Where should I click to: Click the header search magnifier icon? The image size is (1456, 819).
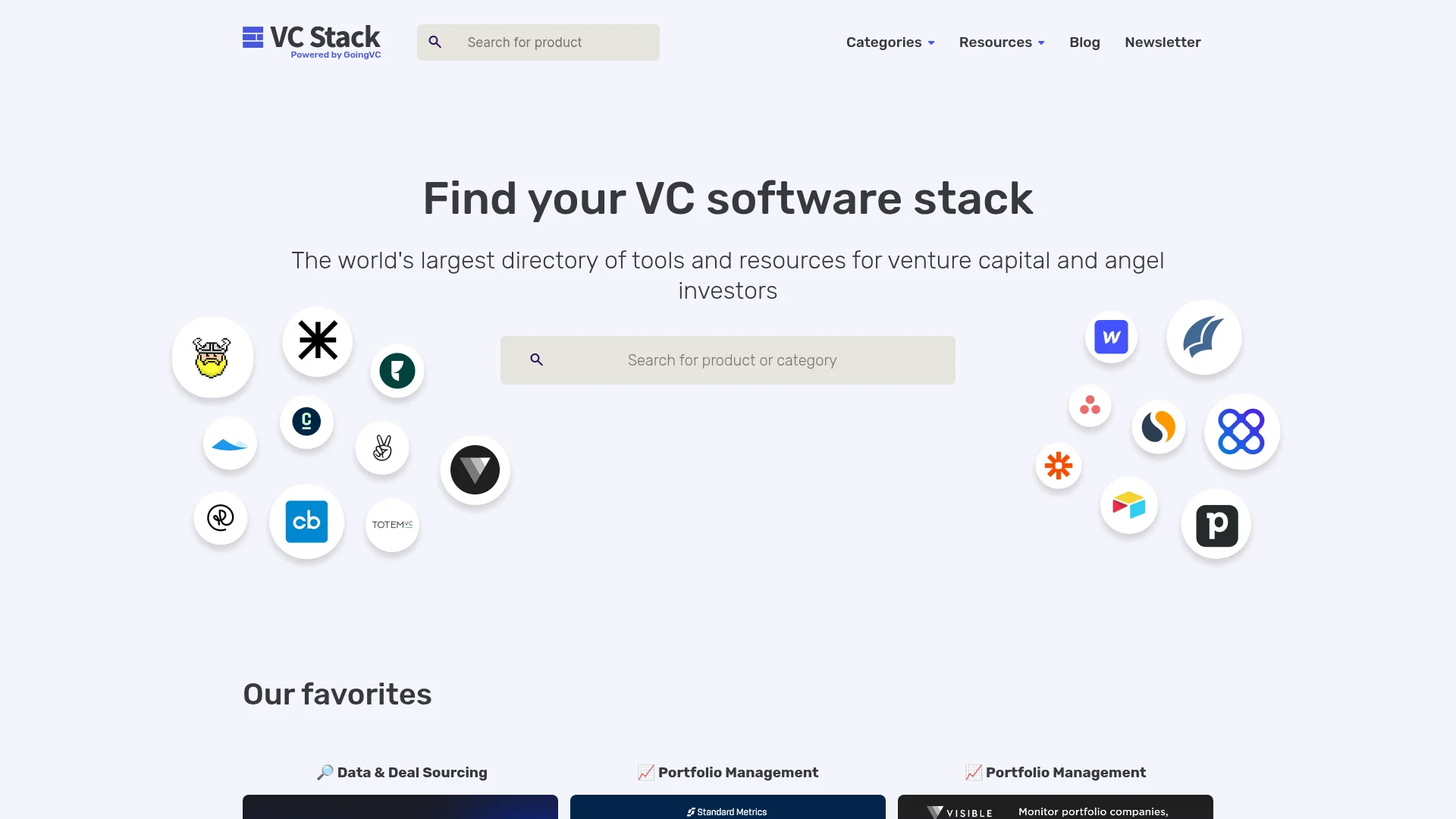coord(435,42)
